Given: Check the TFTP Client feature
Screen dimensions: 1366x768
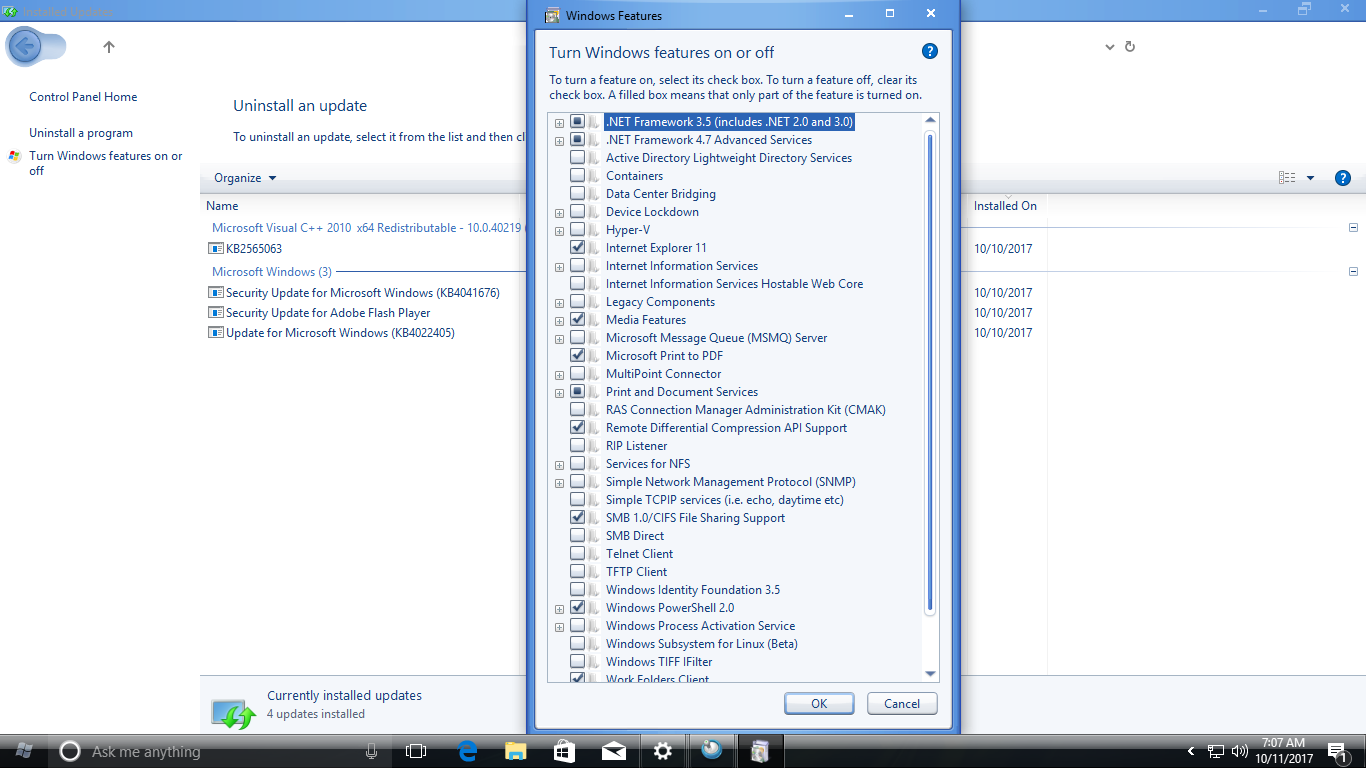Looking at the screenshot, I should (578, 572).
